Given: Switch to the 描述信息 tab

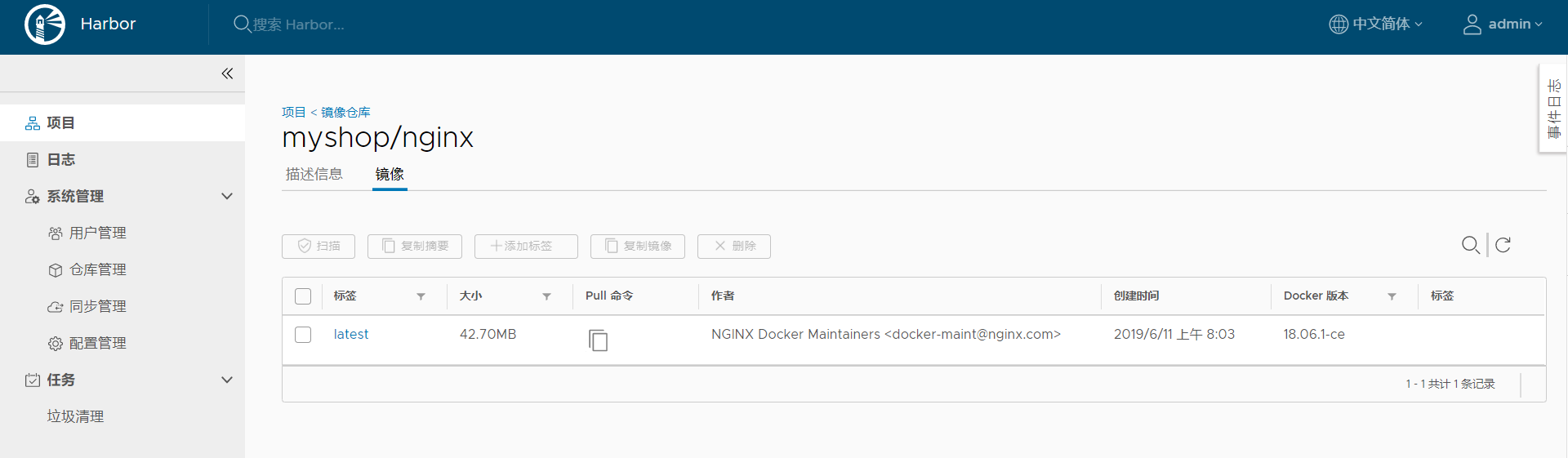Looking at the screenshot, I should (314, 174).
